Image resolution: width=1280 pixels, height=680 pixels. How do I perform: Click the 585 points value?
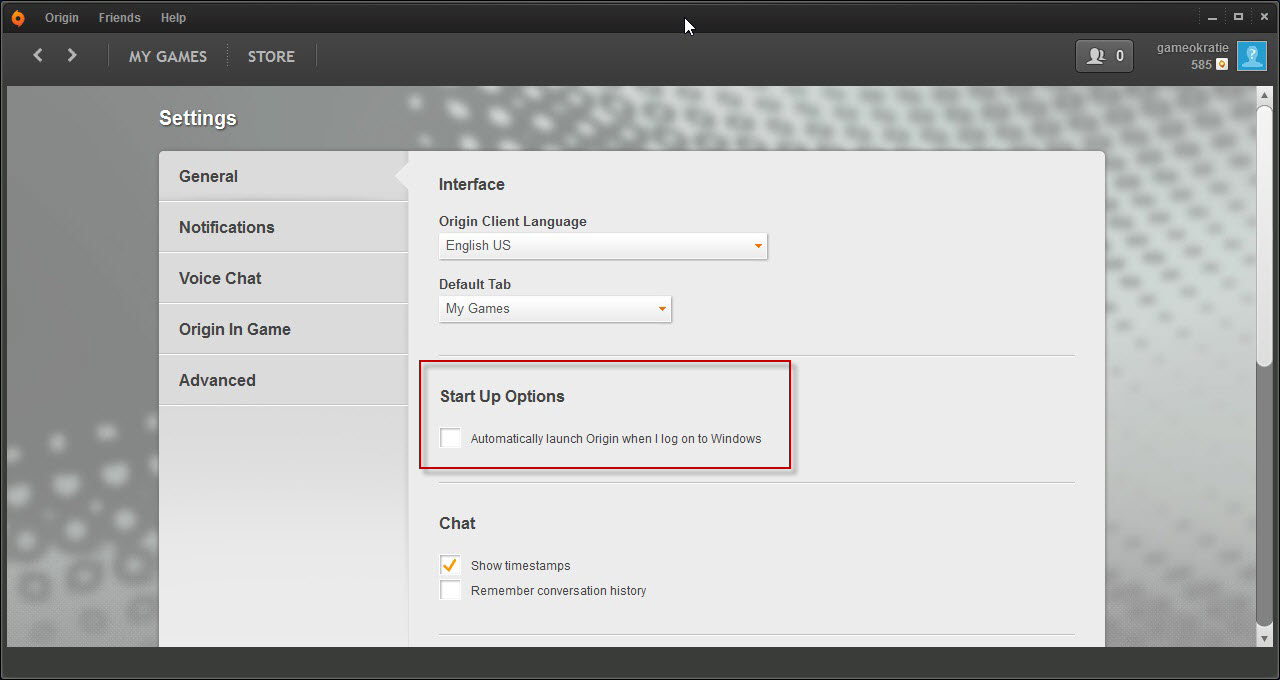(x=1201, y=65)
